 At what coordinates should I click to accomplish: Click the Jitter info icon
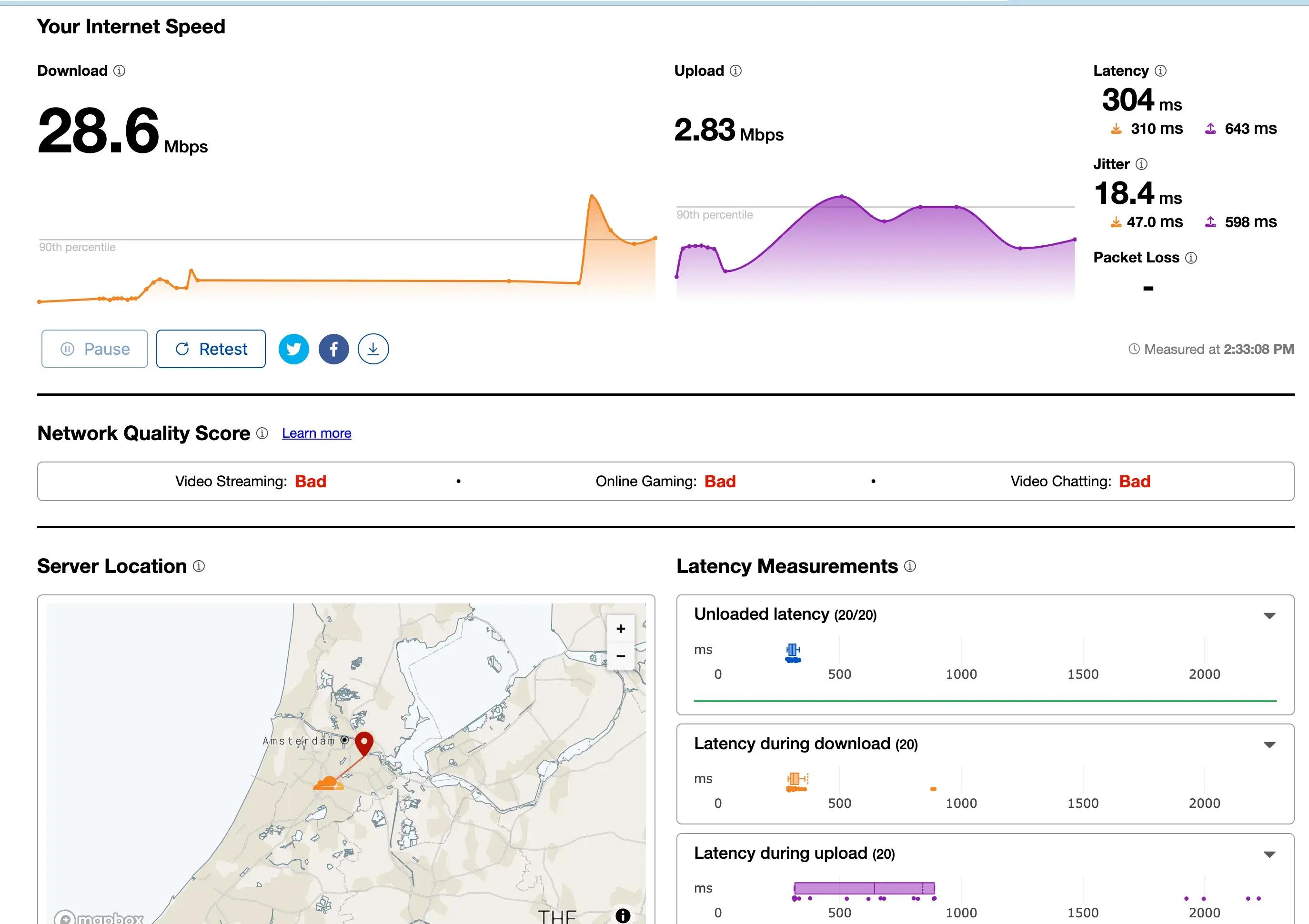[1141, 164]
